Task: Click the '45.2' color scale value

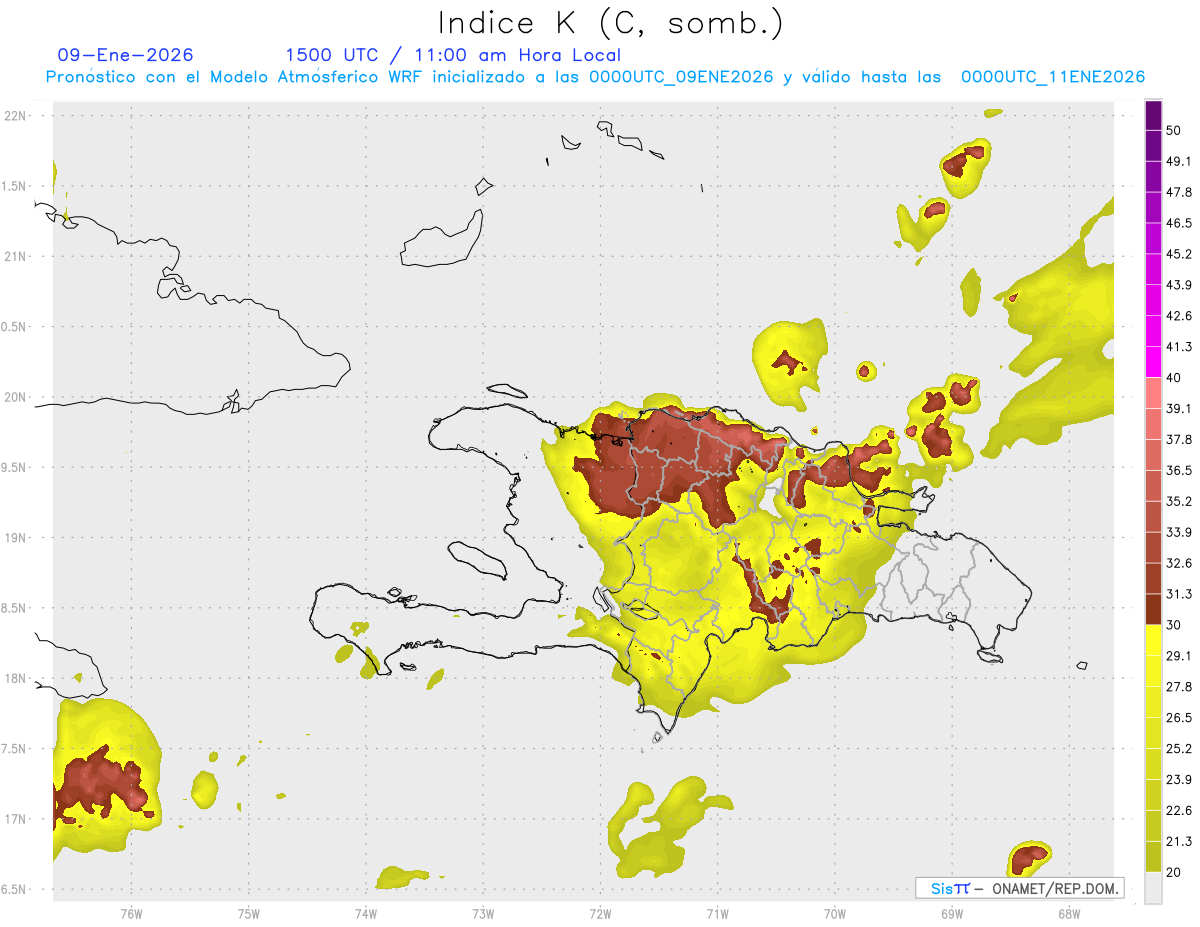Action: [x=1179, y=254]
